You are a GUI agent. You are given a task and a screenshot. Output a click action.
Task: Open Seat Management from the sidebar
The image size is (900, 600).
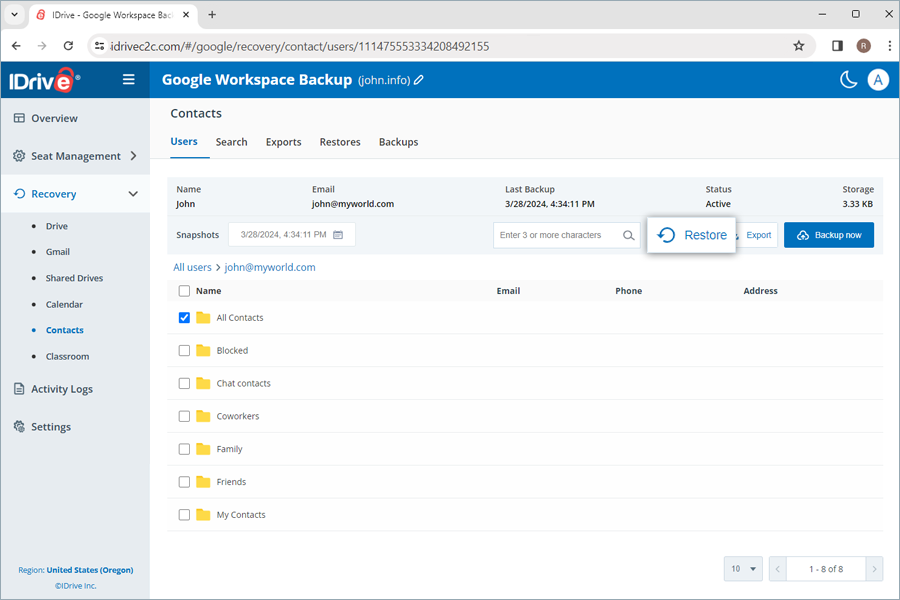coord(73,156)
